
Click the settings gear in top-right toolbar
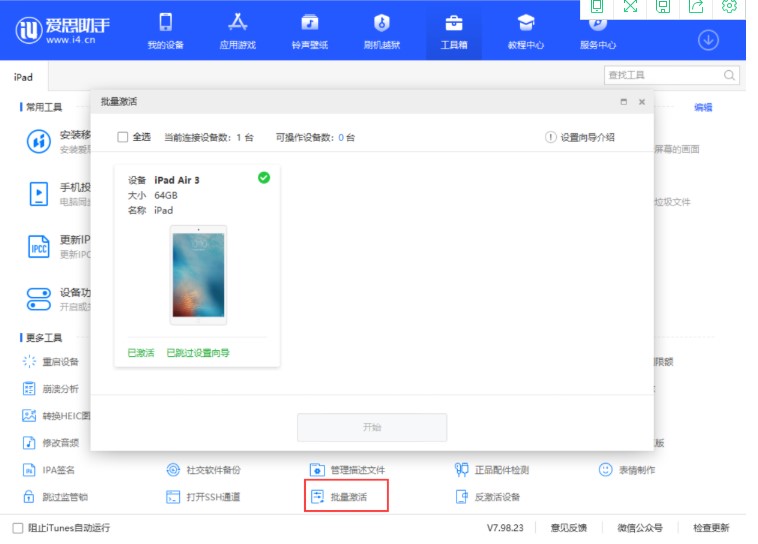pyautogui.click(x=729, y=6)
